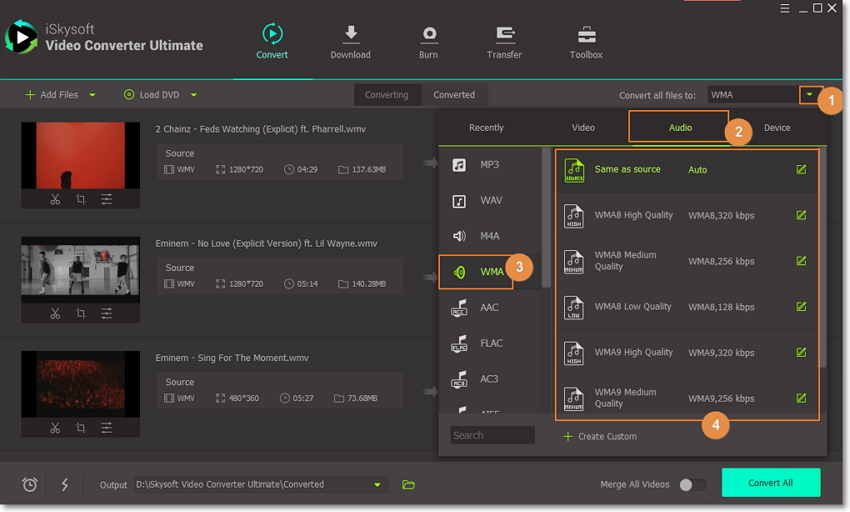Edit WMA8 High Quality preset
The image size is (850, 512).
pyautogui.click(x=801, y=214)
